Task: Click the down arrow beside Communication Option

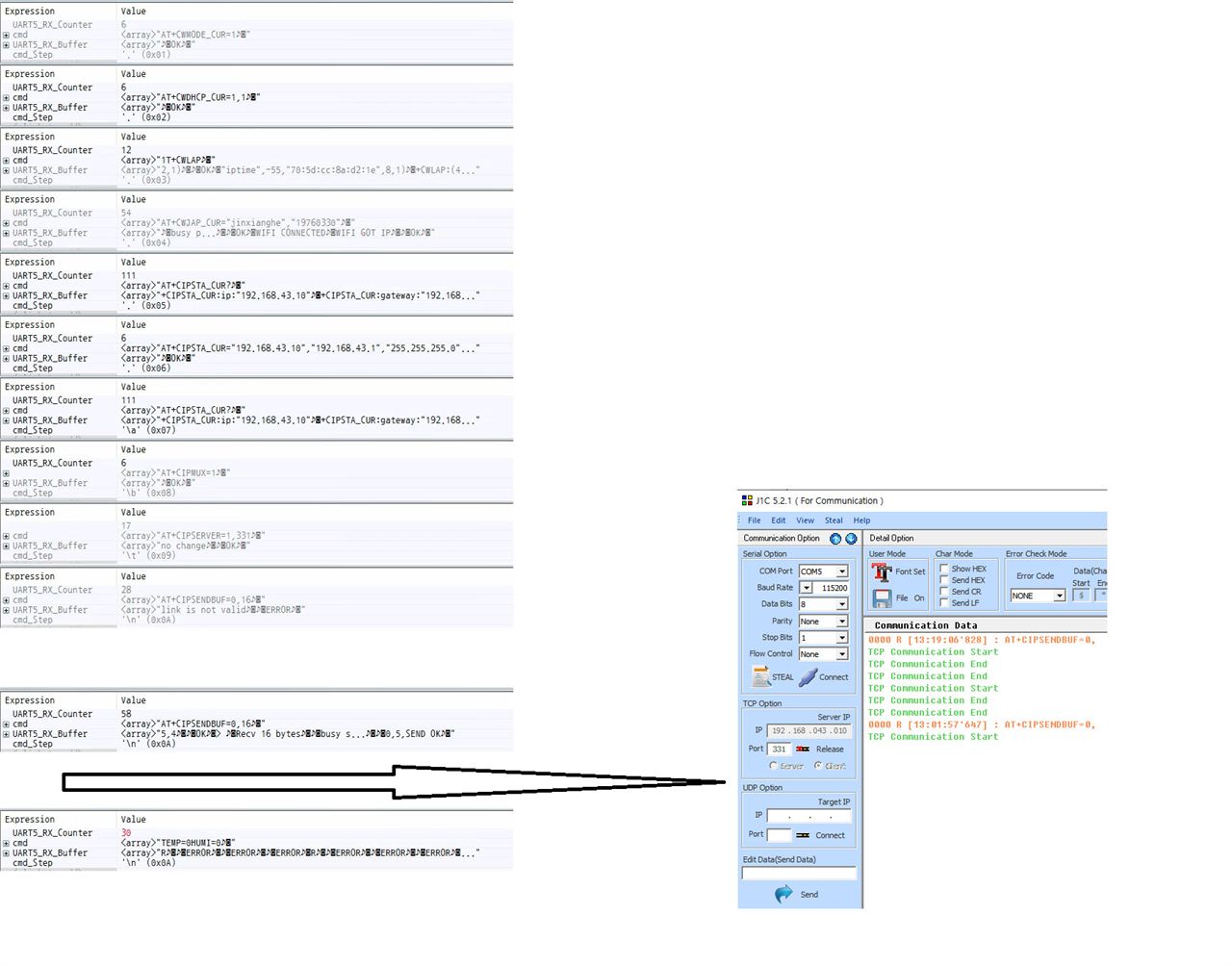Action: [851, 539]
